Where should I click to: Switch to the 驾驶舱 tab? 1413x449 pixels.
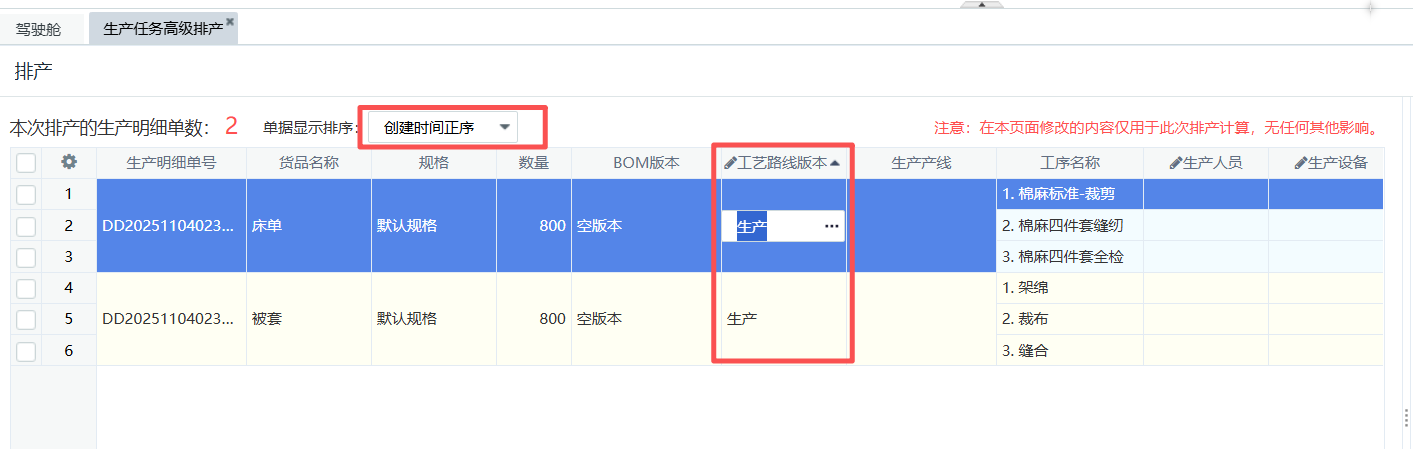38,29
